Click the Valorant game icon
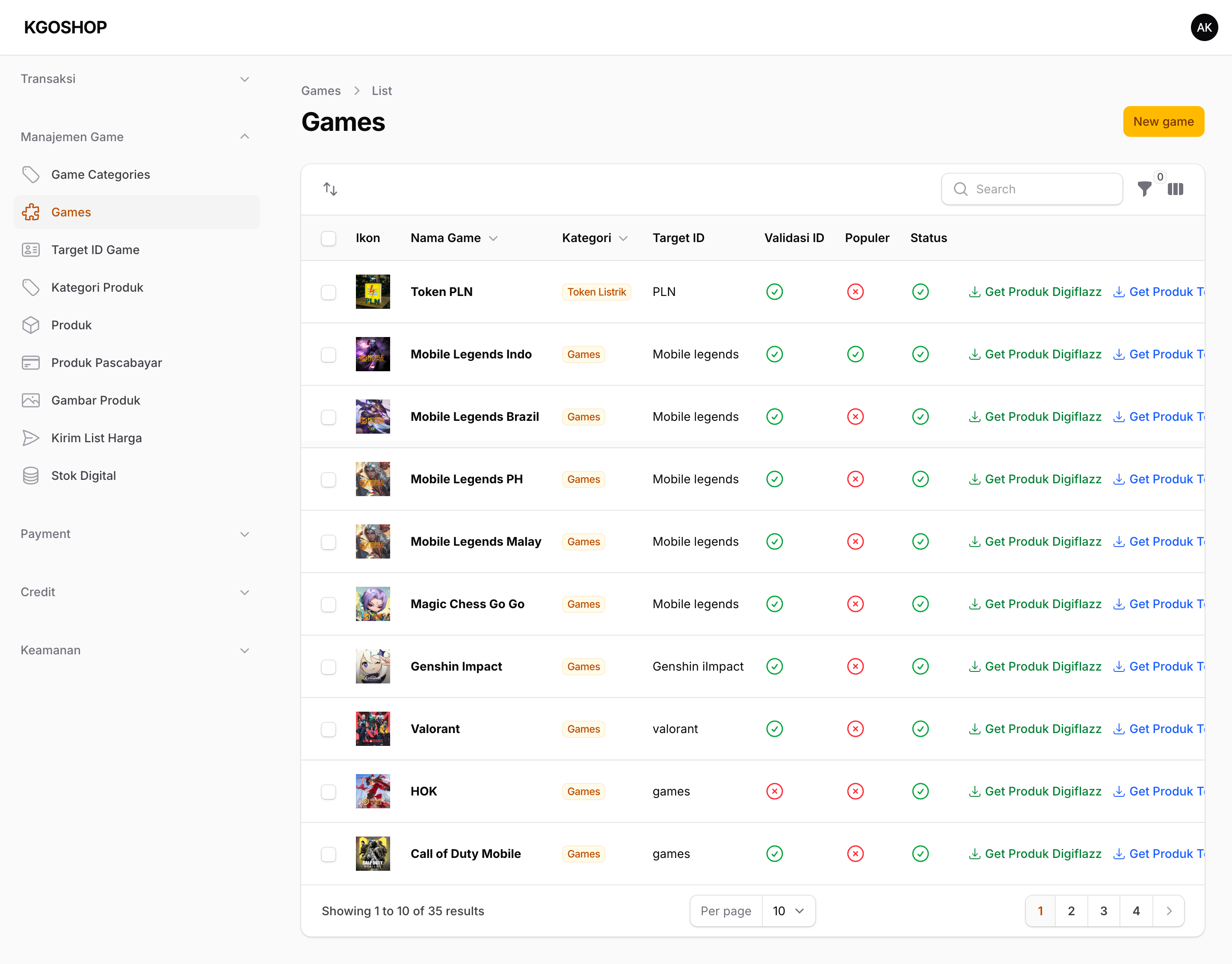 click(373, 729)
